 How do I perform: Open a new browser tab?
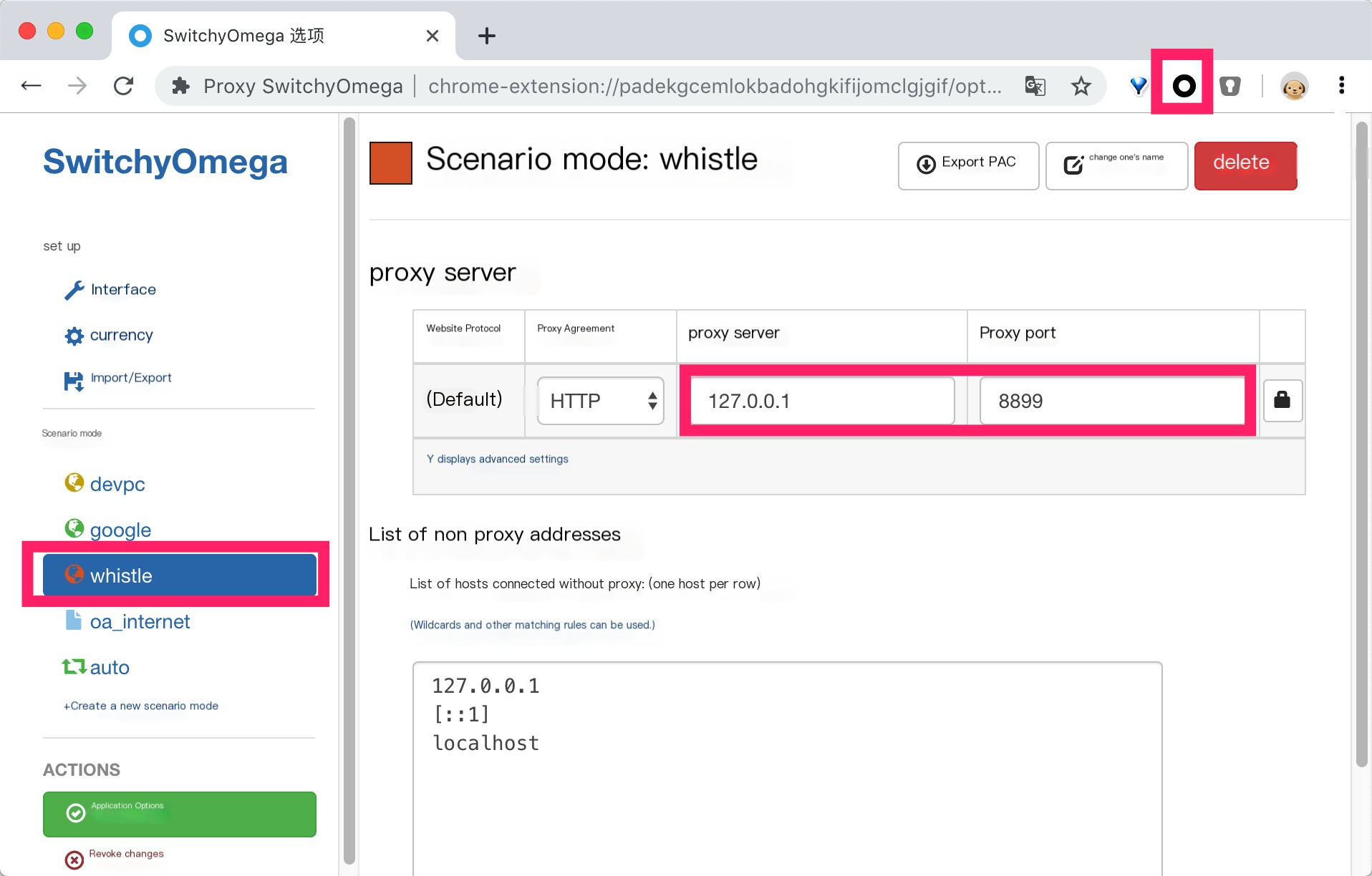486,35
